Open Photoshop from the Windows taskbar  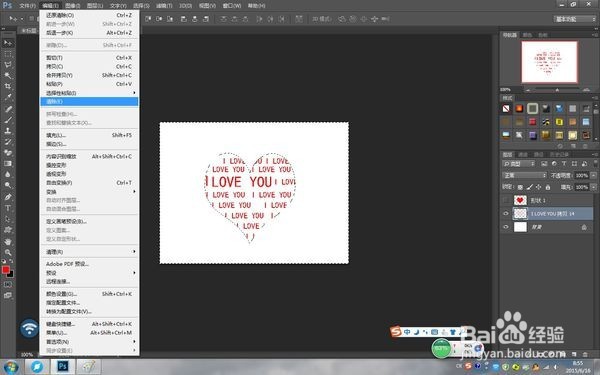pos(63,367)
